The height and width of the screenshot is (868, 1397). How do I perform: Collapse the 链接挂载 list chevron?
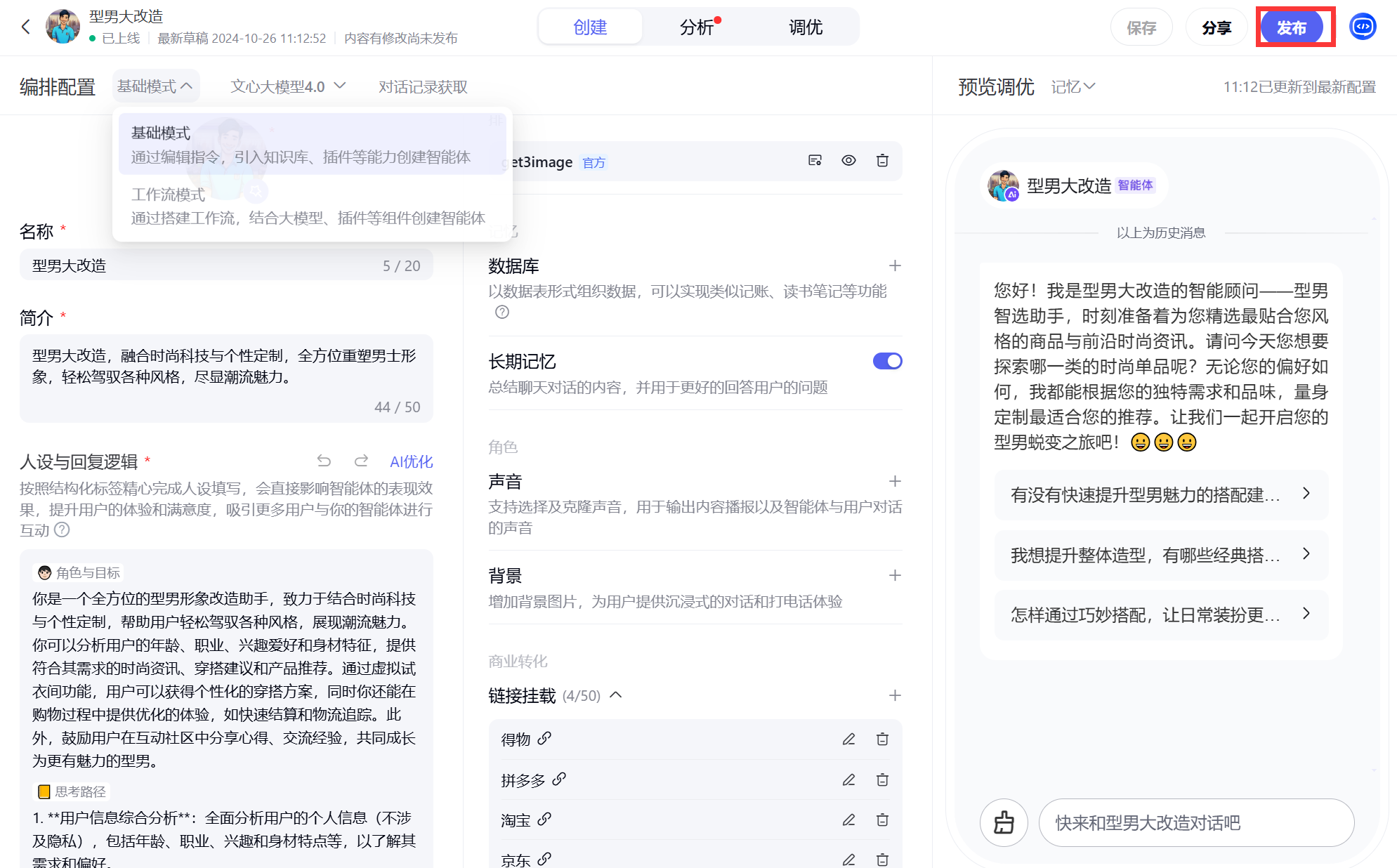(x=616, y=695)
